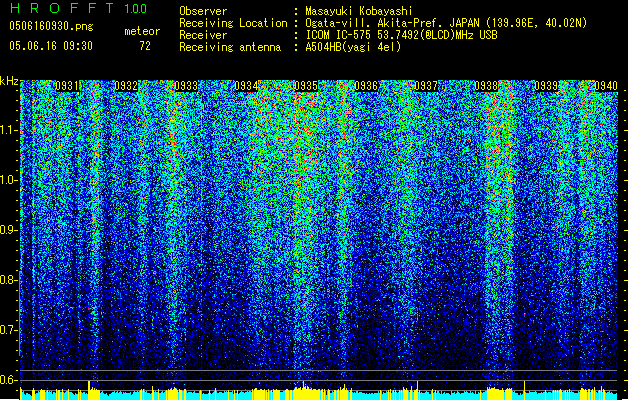Click time marker 0931
Viewport: 629px width, 400px height.
[67, 86]
